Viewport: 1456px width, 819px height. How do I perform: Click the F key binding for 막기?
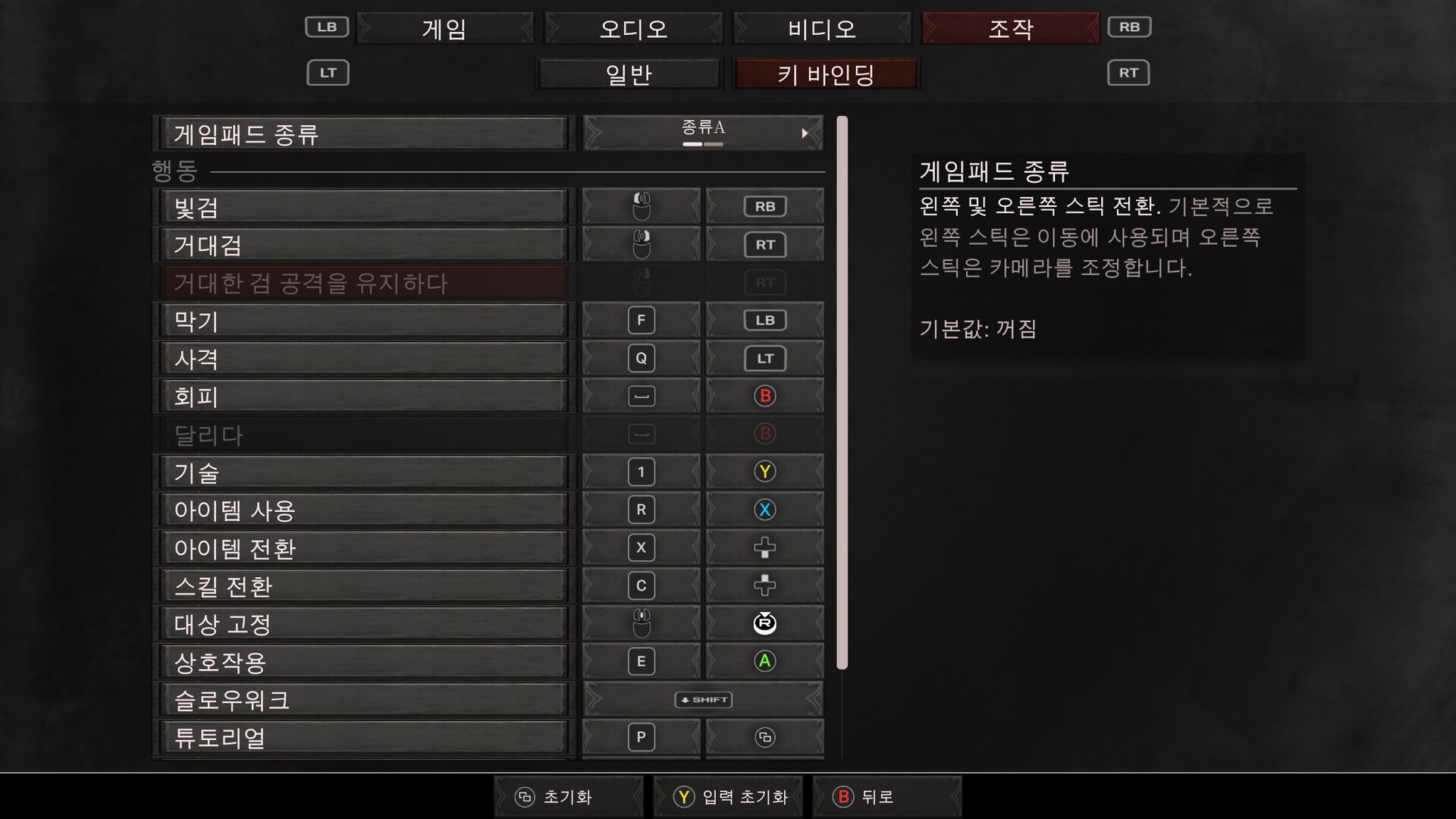642,320
